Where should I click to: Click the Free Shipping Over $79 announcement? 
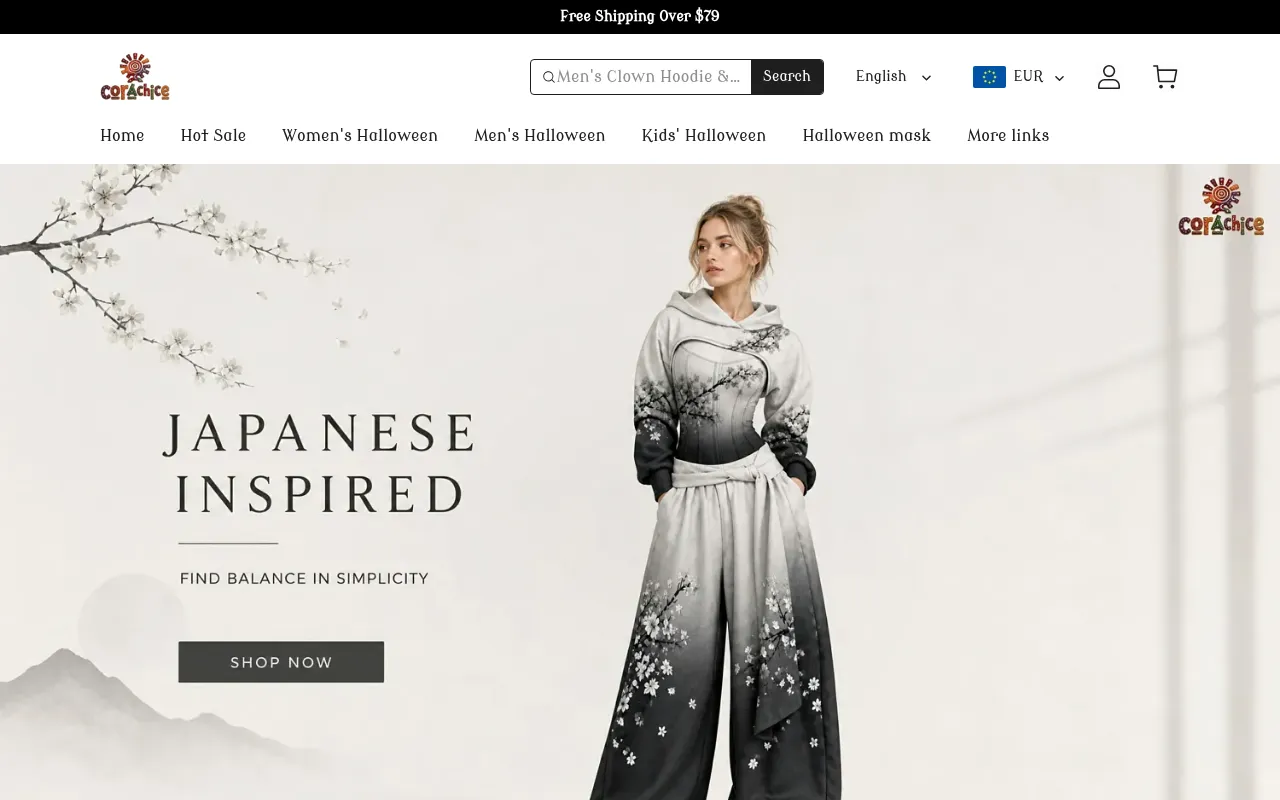point(640,17)
